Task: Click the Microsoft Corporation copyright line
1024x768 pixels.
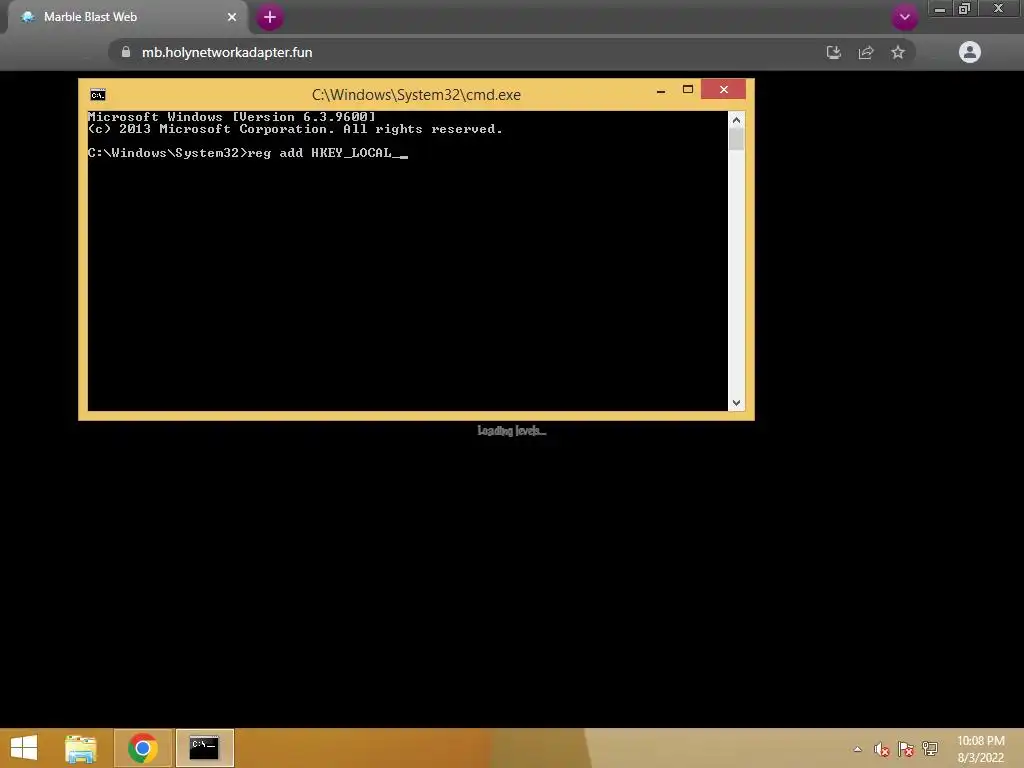Action: (x=295, y=129)
